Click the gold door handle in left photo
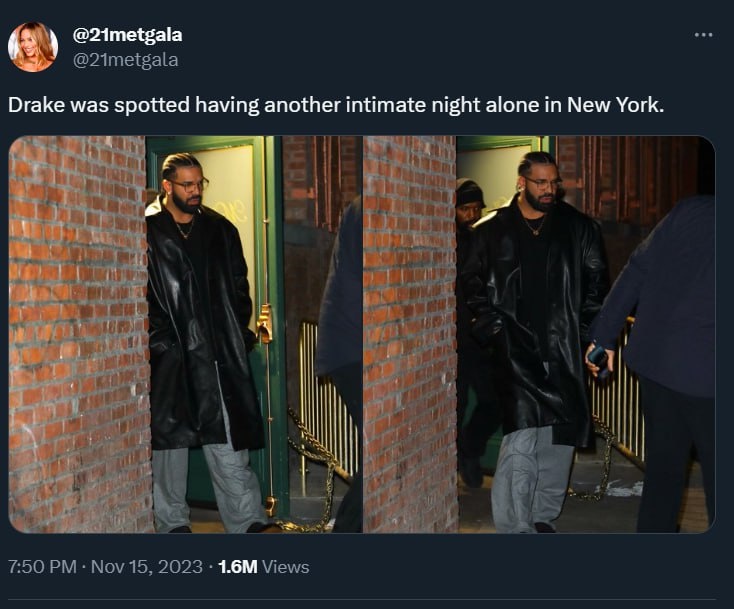Image resolution: width=734 pixels, height=609 pixels. (264, 323)
